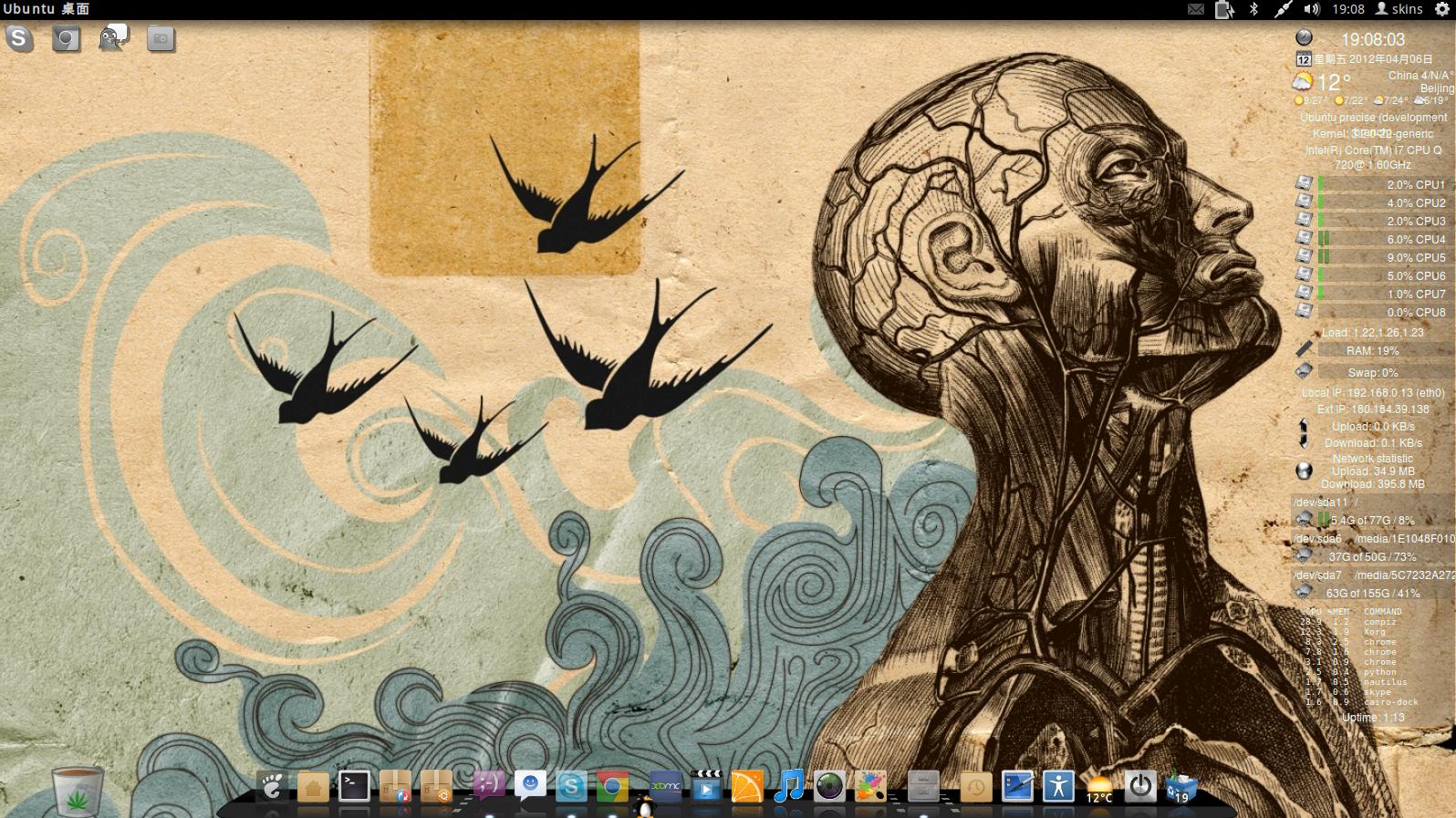Image resolution: width=1456 pixels, height=818 pixels.
Task: Click the 'Ubuntu 桌面' panel title
Action: coord(47,9)
